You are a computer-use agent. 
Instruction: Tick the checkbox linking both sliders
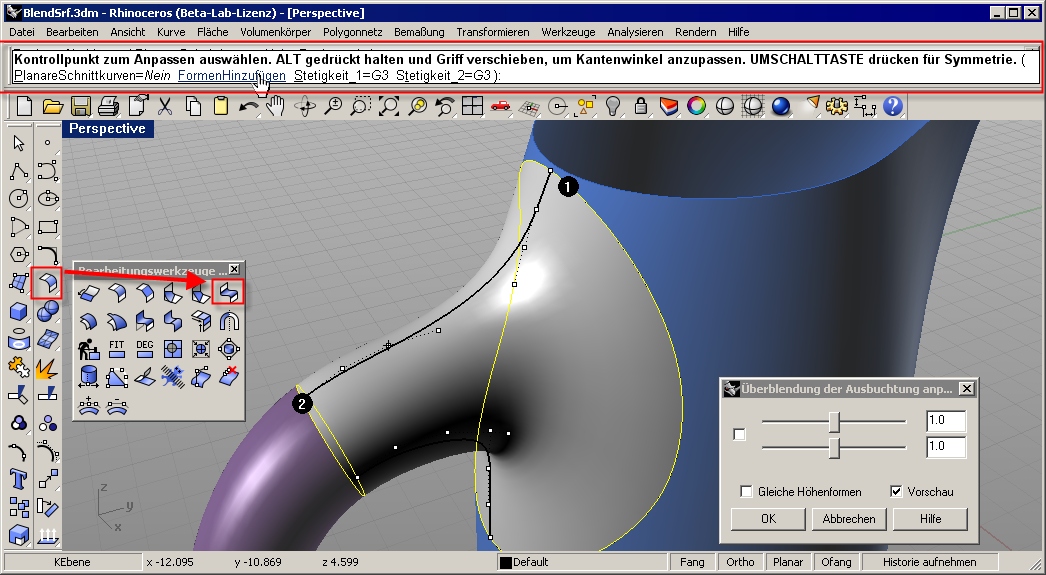[x=739, y=434]
